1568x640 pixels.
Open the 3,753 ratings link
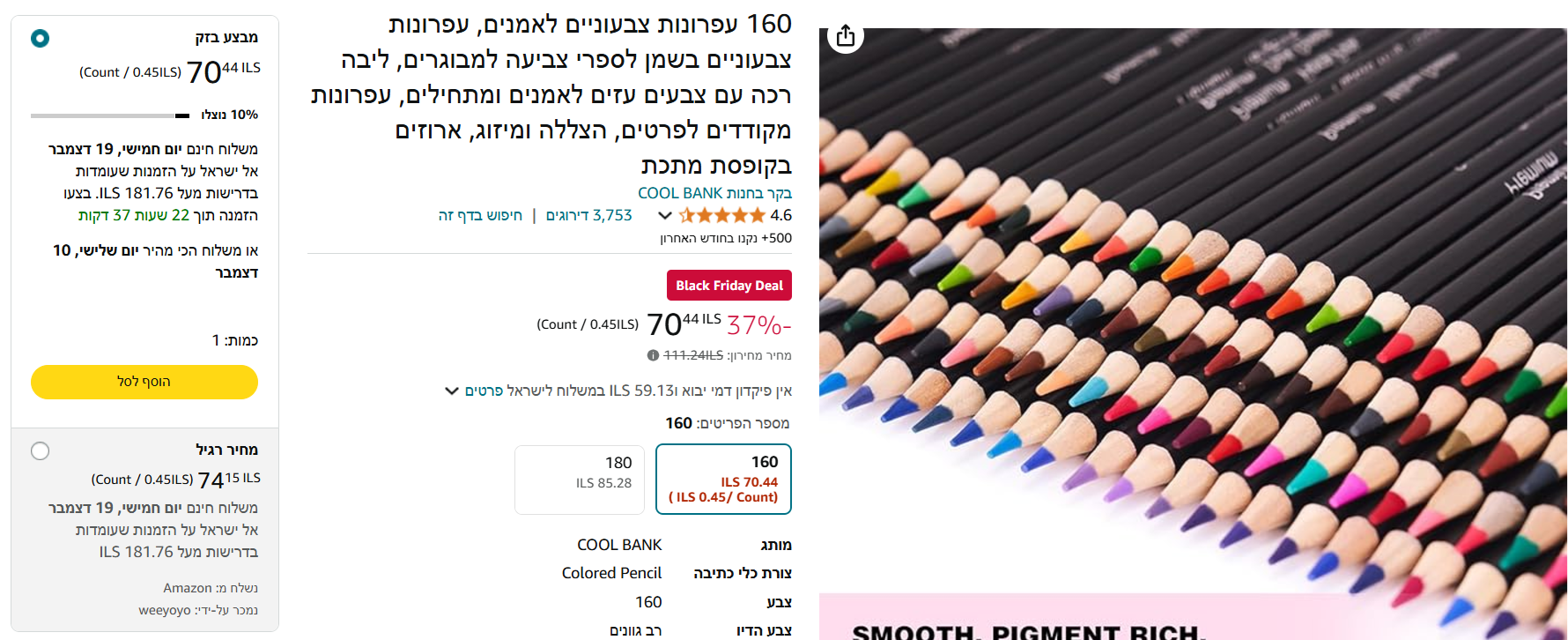(589, 215)
